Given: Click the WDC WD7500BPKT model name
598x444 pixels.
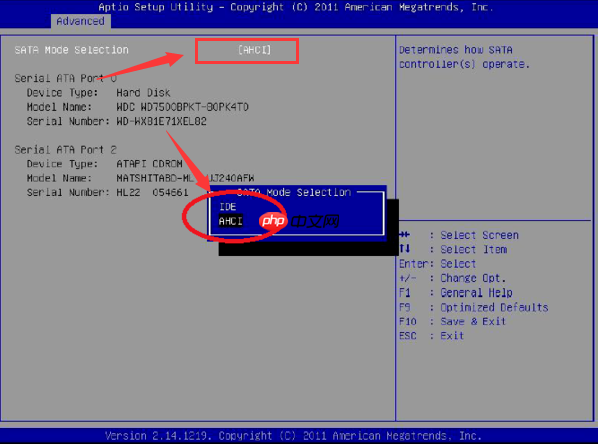Looking at the screenshot, I should tap(182, 107).
